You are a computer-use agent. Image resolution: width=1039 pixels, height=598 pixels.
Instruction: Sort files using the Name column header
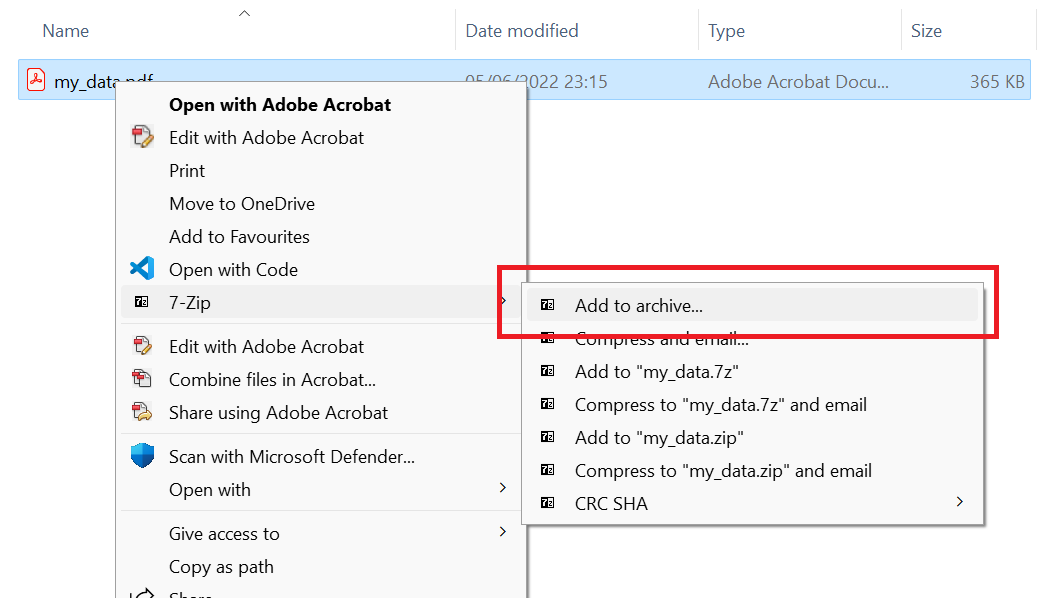pos(65,31)
